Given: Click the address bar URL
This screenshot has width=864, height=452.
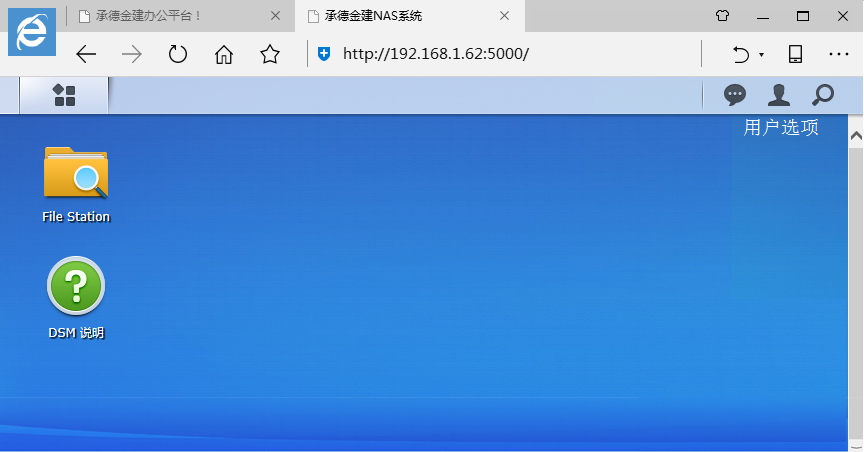Looking at the screenshot, I should point(436,53).
